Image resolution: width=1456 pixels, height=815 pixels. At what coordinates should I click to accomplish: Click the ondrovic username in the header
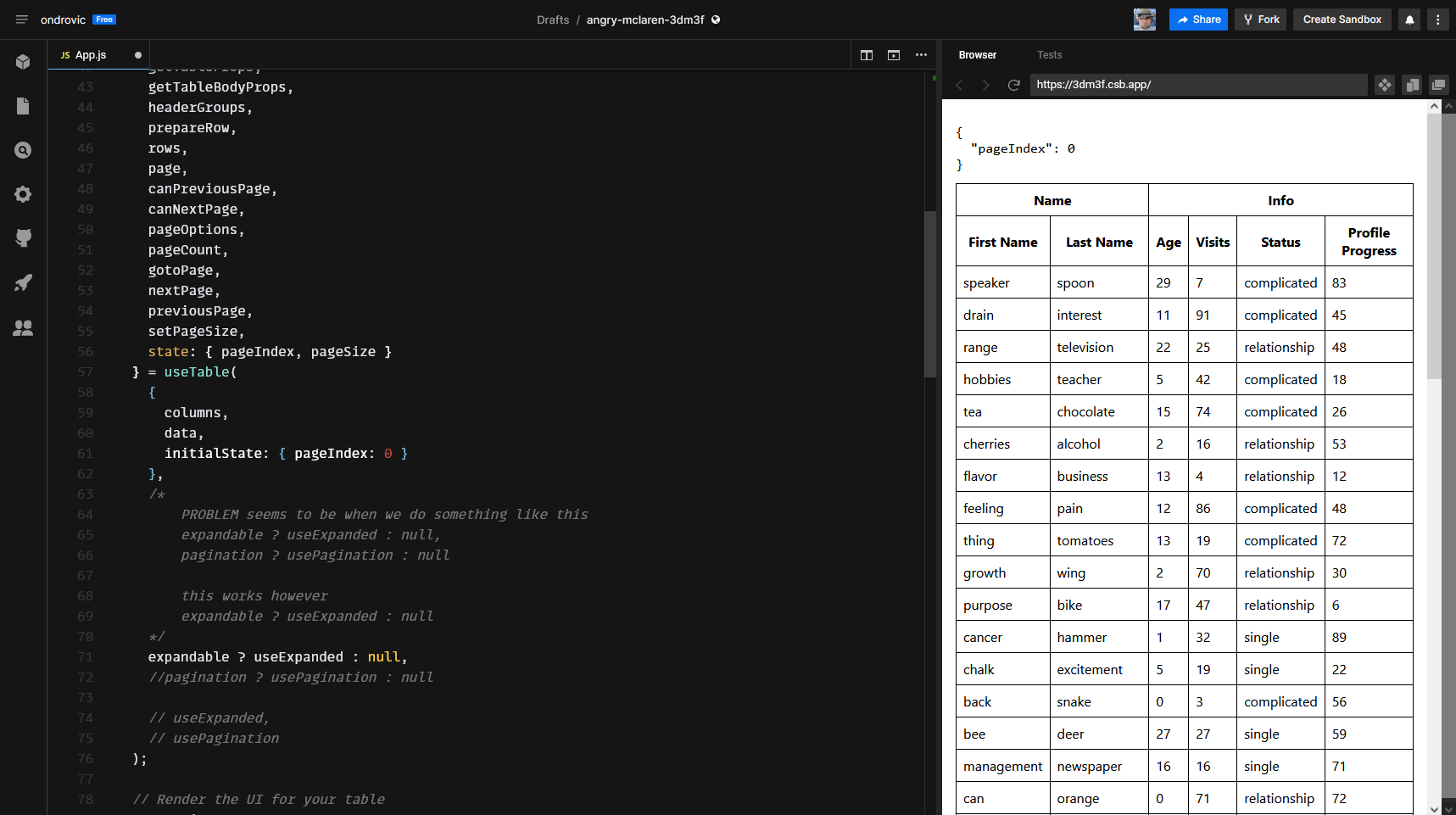tap(63, 20)
